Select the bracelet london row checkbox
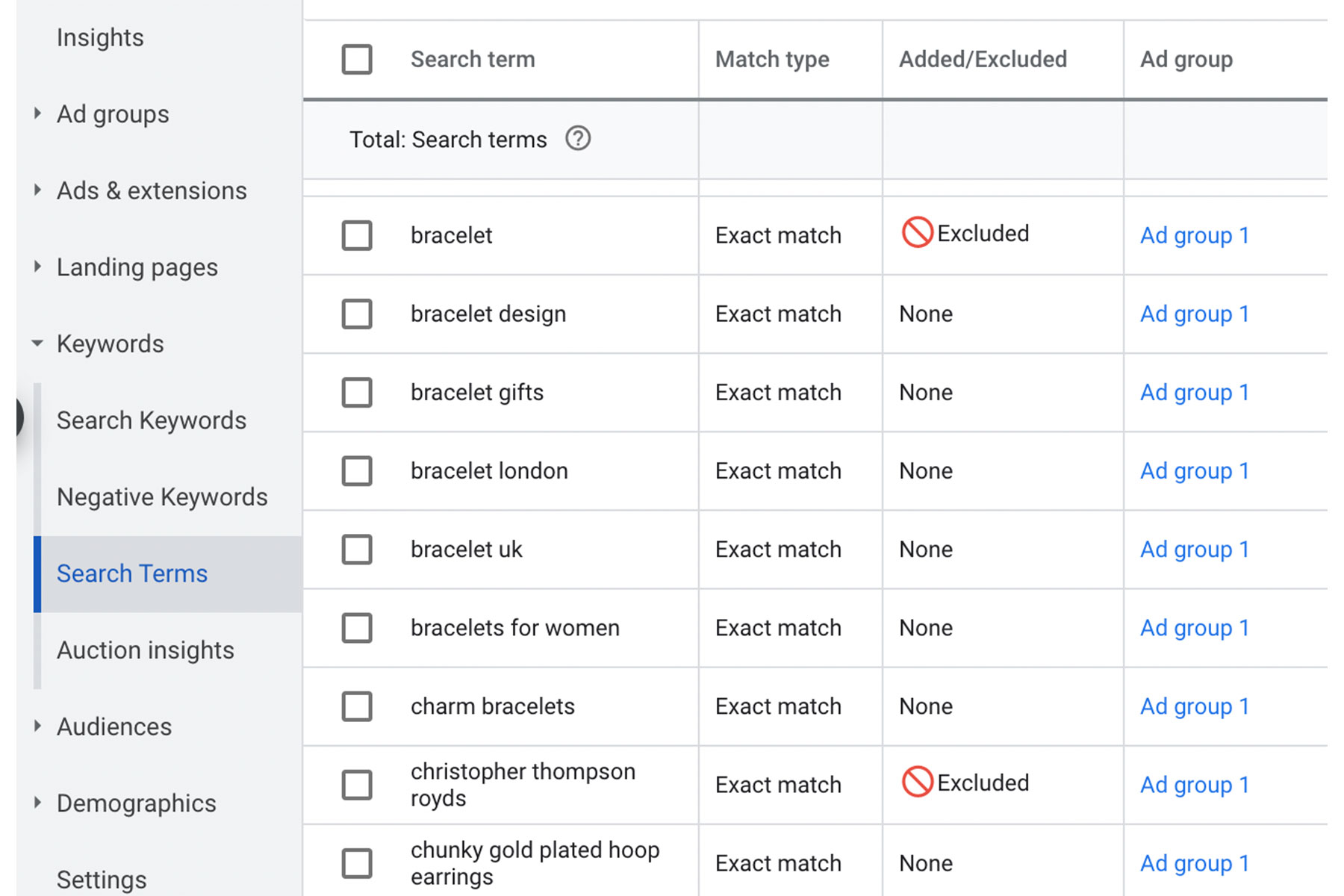The height and width of the screenshot is (896, 1344). click(357, 471)
